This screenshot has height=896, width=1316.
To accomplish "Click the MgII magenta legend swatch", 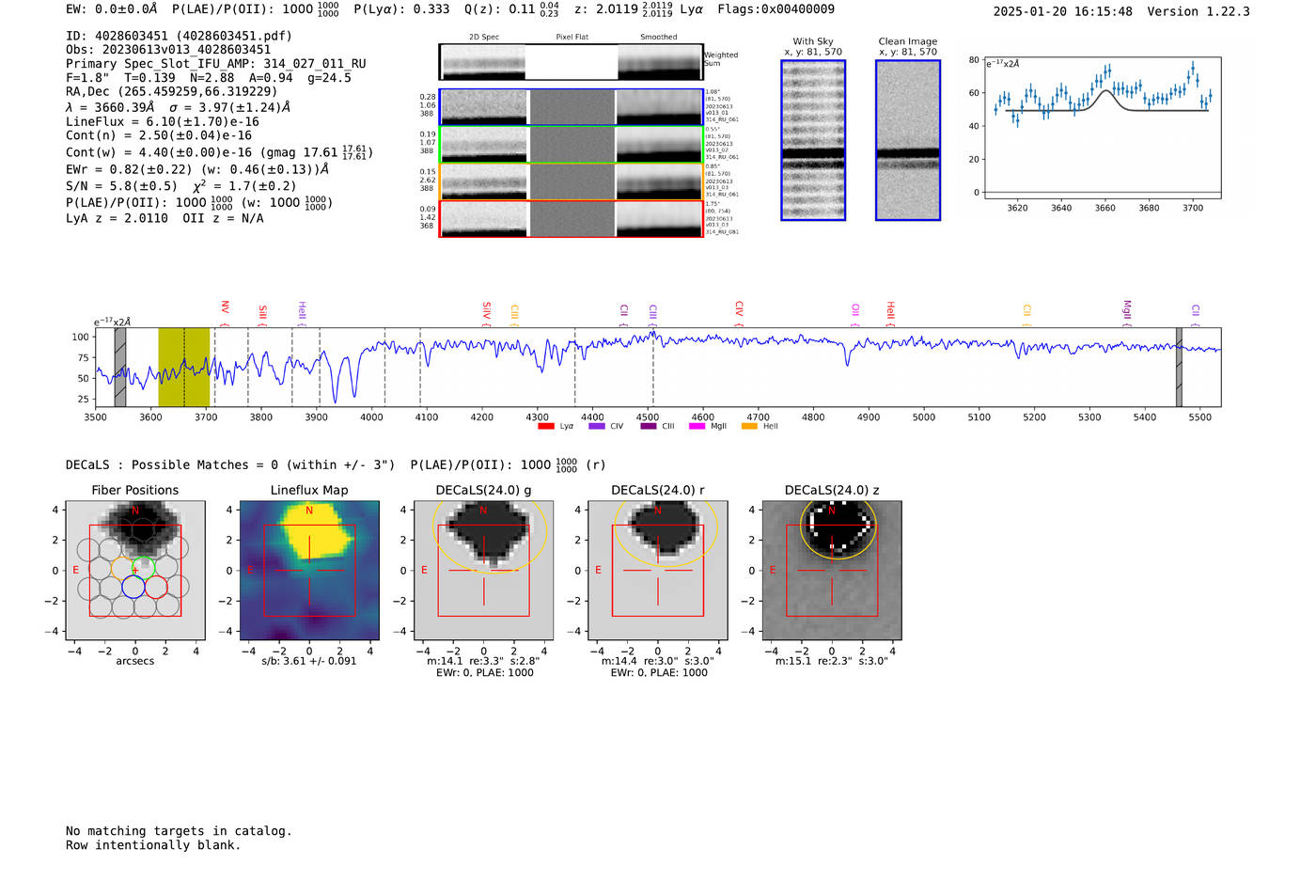I will point(697,427).
